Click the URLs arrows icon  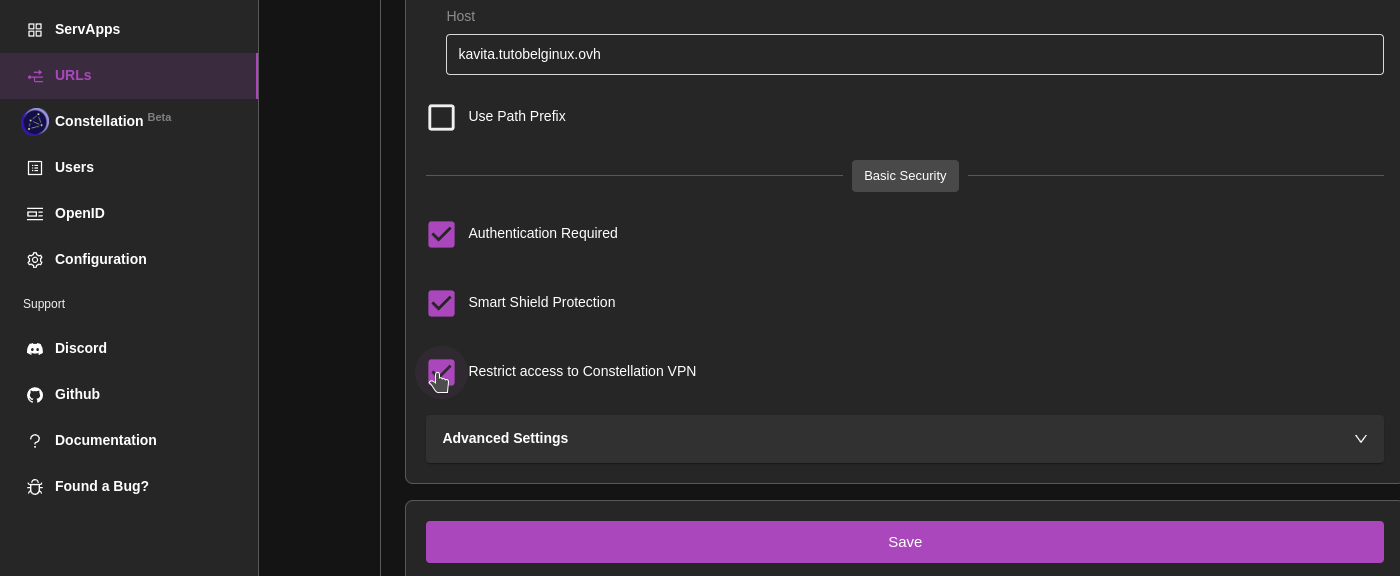(35, 76)
